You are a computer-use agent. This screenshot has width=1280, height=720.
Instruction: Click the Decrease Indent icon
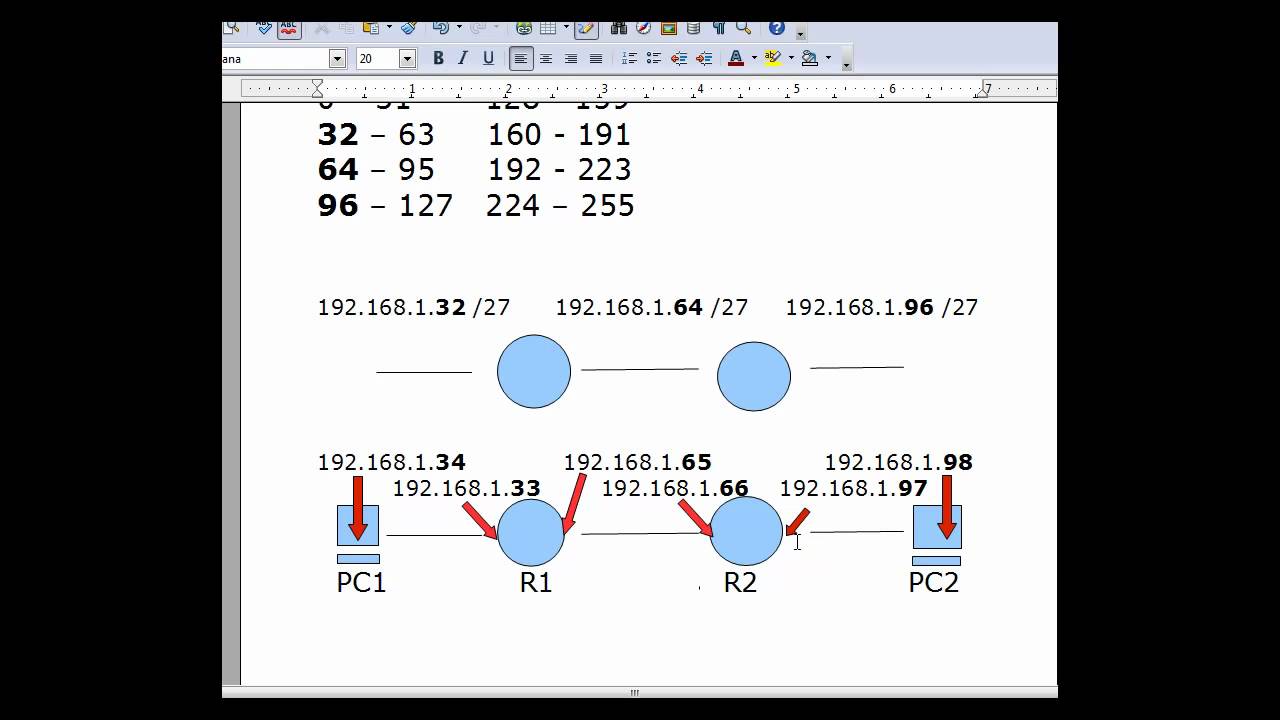(679, 59)
